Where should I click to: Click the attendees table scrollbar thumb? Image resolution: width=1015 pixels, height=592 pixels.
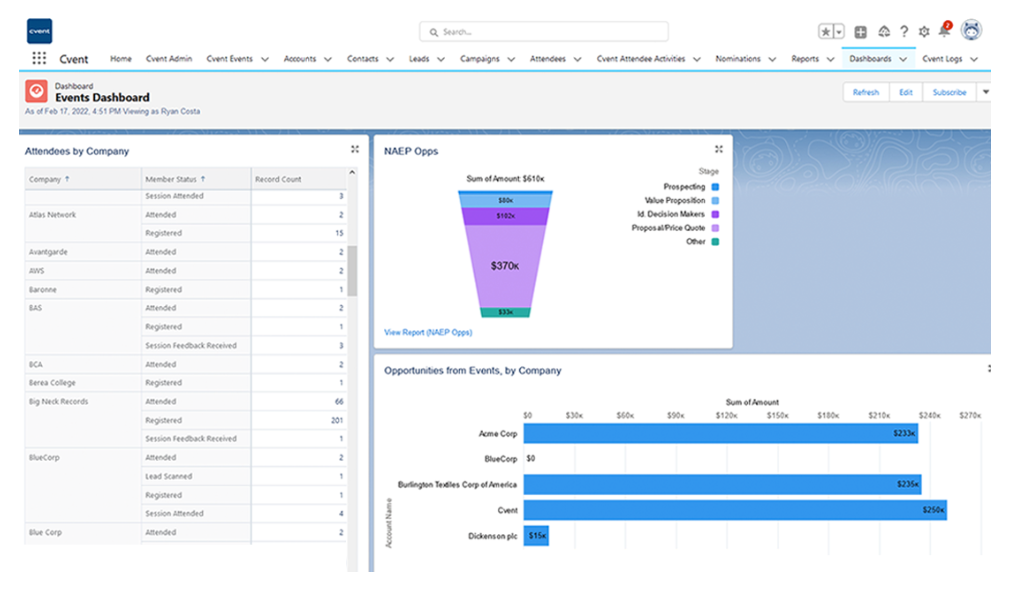click(352, 270)
